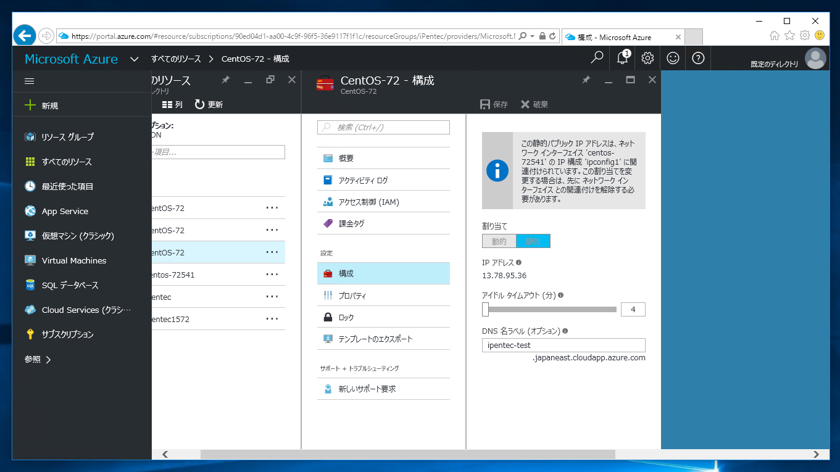Click the feedback smiley icon

tap(673, 58)
